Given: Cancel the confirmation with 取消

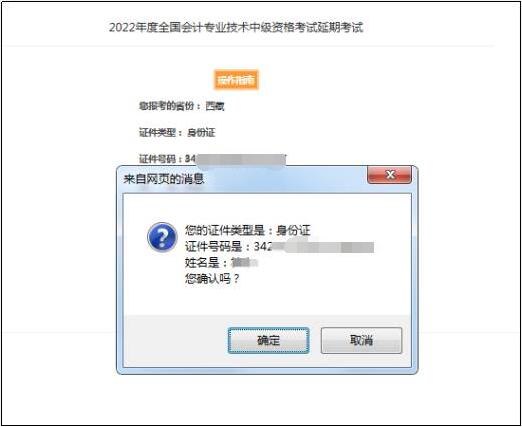Looking at the screenshot, I should [x=361, y=340].
